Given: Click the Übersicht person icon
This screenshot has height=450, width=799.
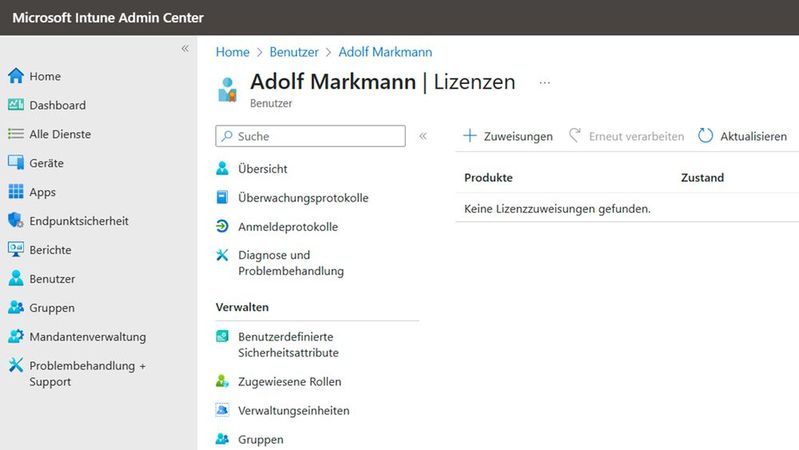Looking at the screenshot, I should tap(222, 168).
